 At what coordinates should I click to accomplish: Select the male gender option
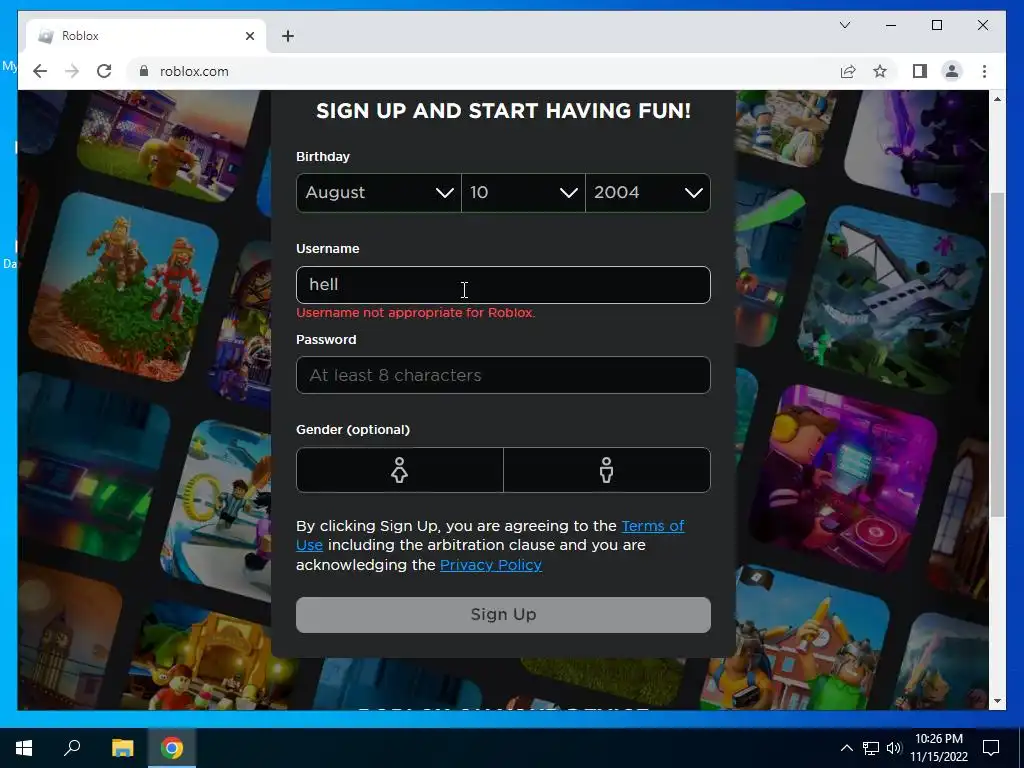tap(607, 470)
